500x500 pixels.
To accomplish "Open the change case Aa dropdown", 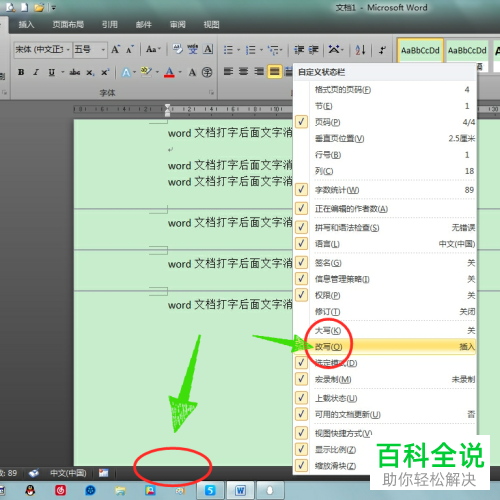I will (153, 50).
